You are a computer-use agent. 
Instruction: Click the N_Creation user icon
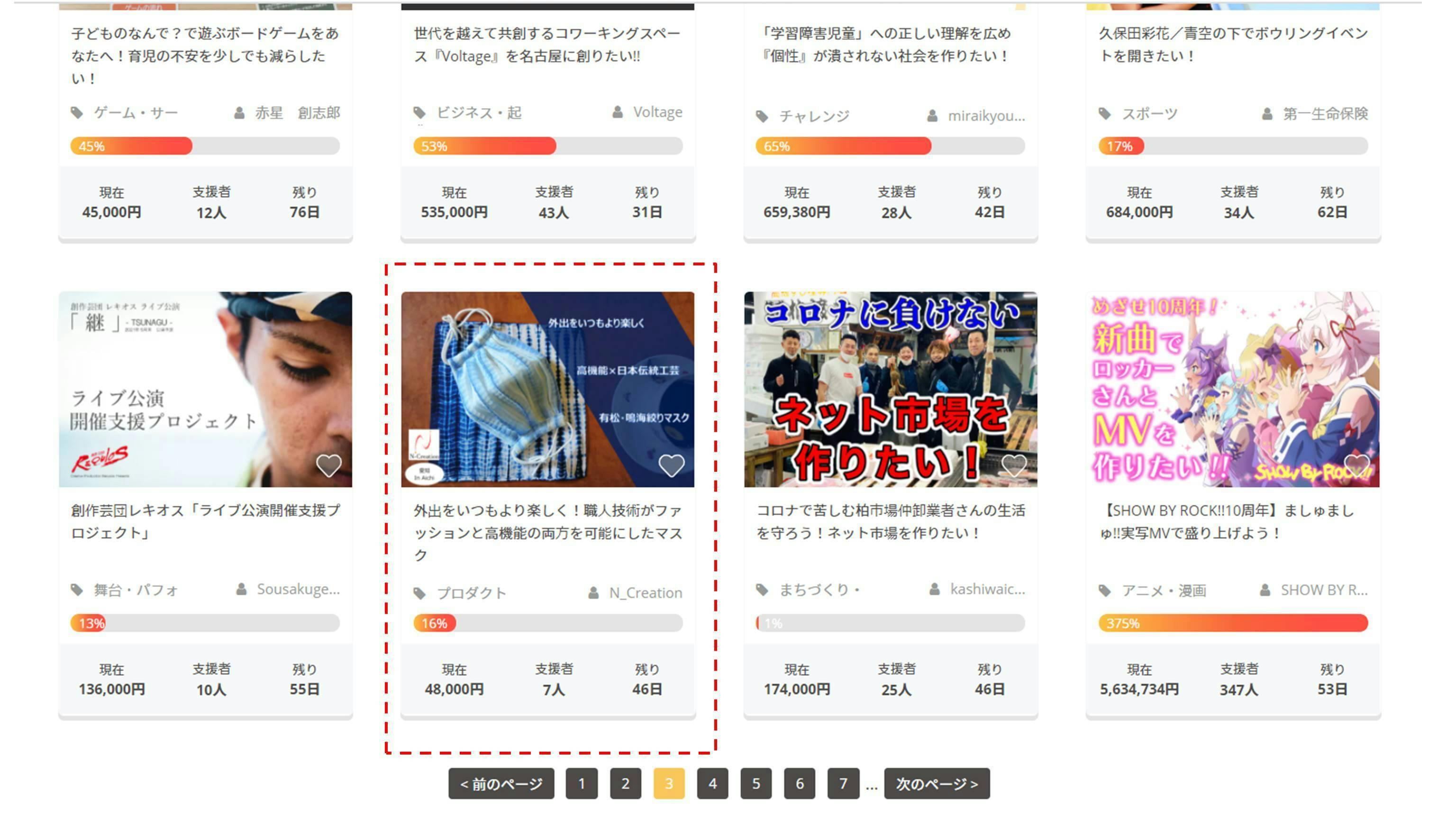[x=593, y=593]
